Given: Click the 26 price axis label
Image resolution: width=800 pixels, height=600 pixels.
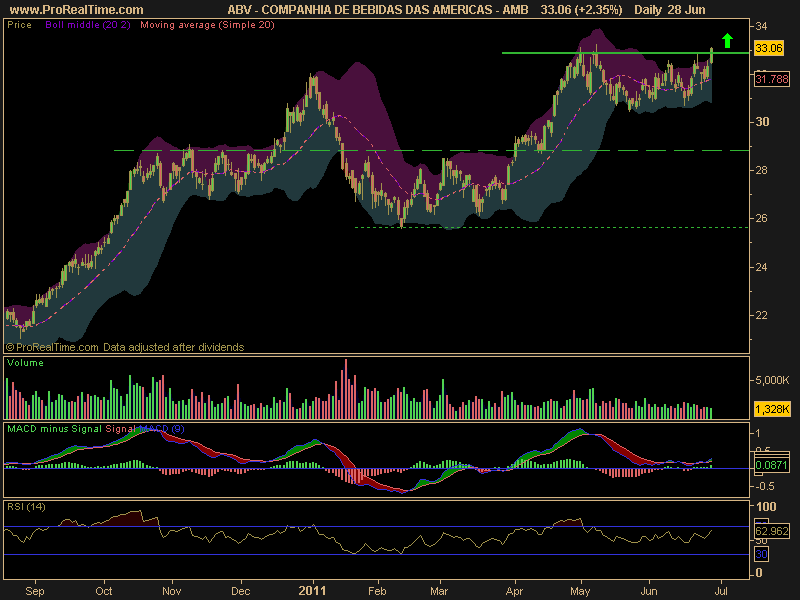Looking at the screenshot, I should [x=761, y=218].
